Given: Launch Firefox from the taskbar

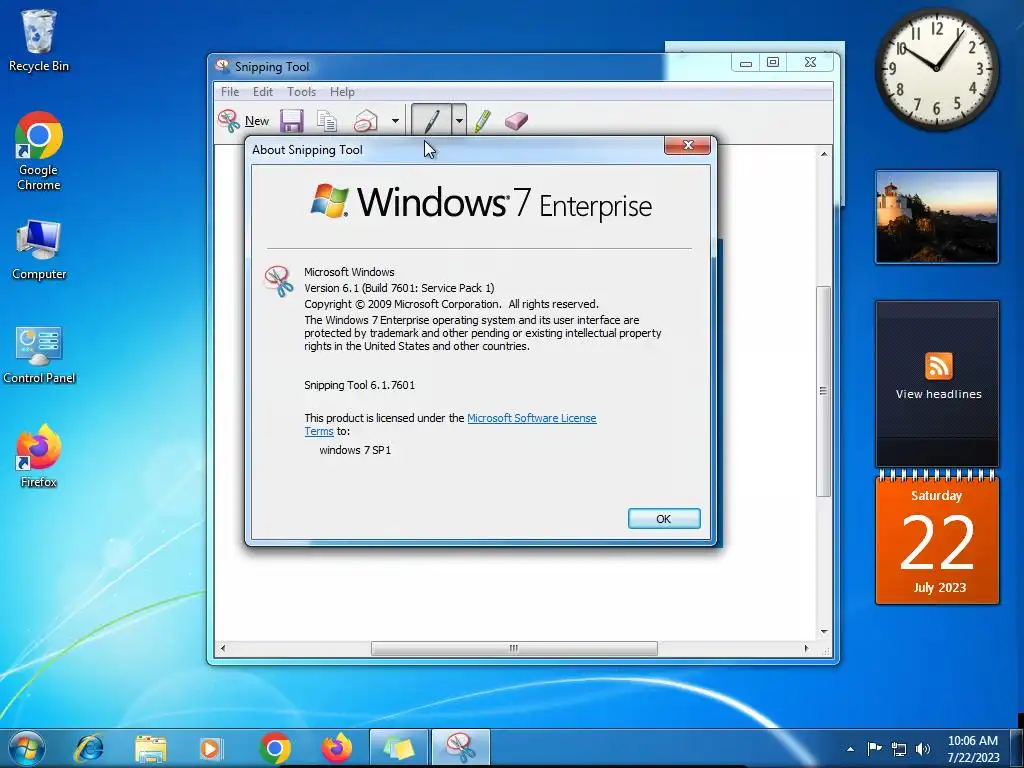Looking at the screenshot, I should 337,748.
